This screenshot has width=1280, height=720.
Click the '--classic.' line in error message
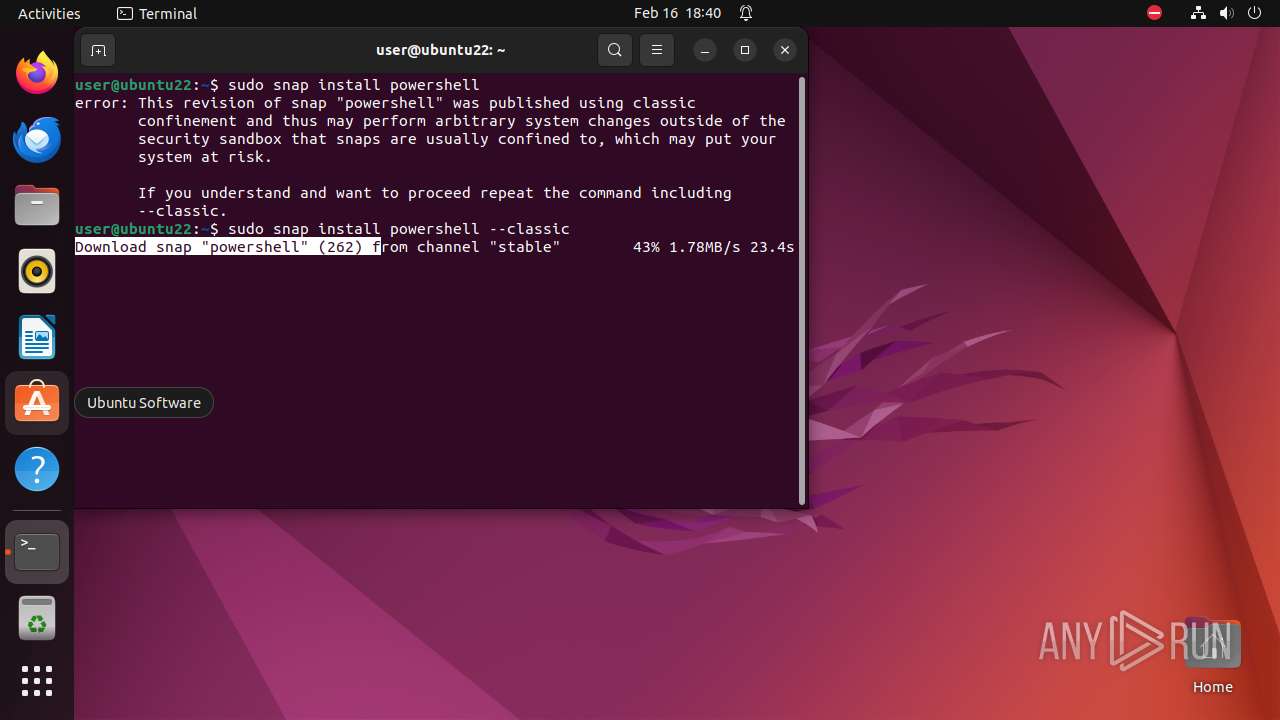pyautogui.click(x=183, y=211)
